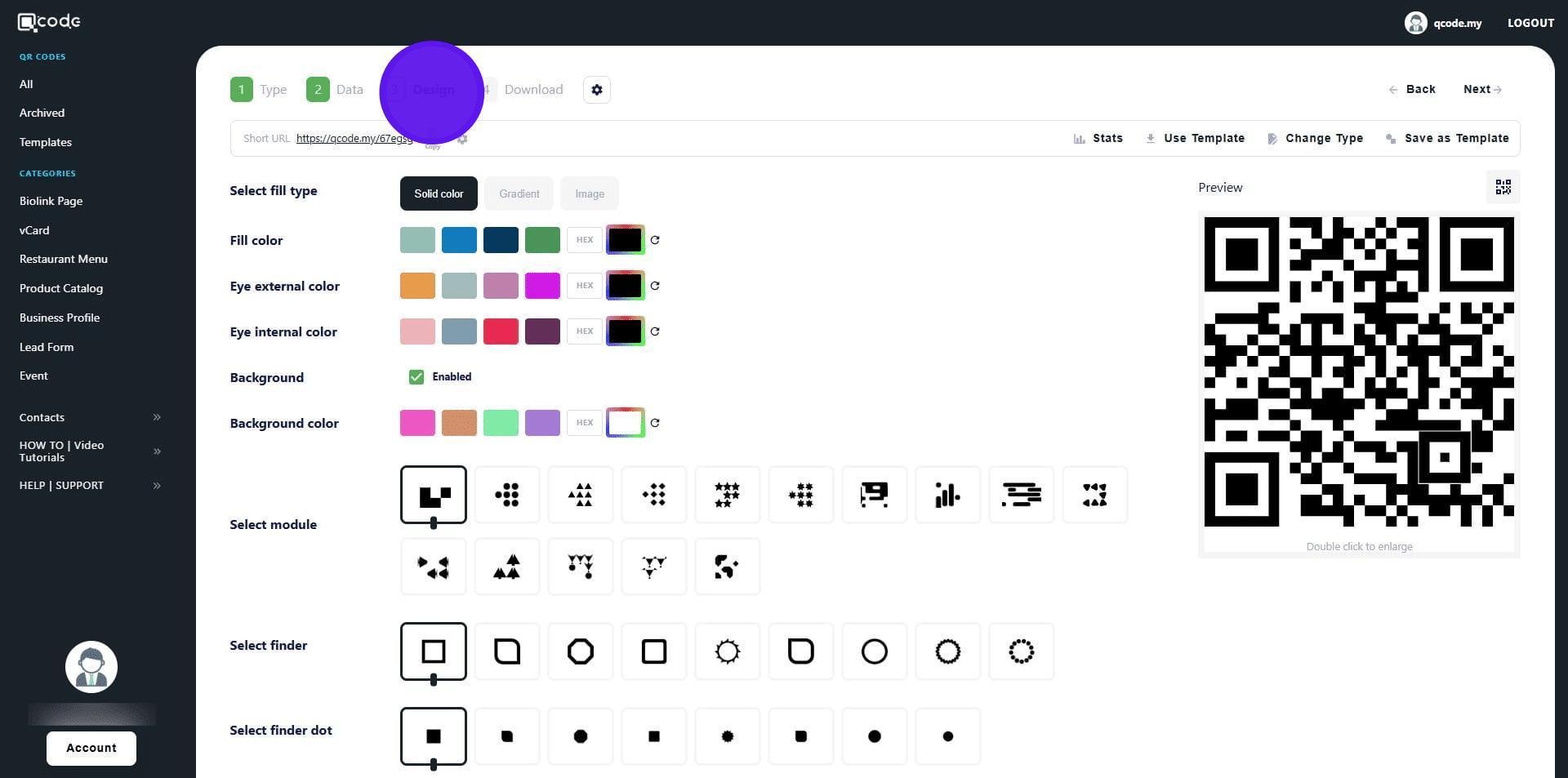1568x778 pixels.
Task: Select the square block module style
Action: [434, 495]
